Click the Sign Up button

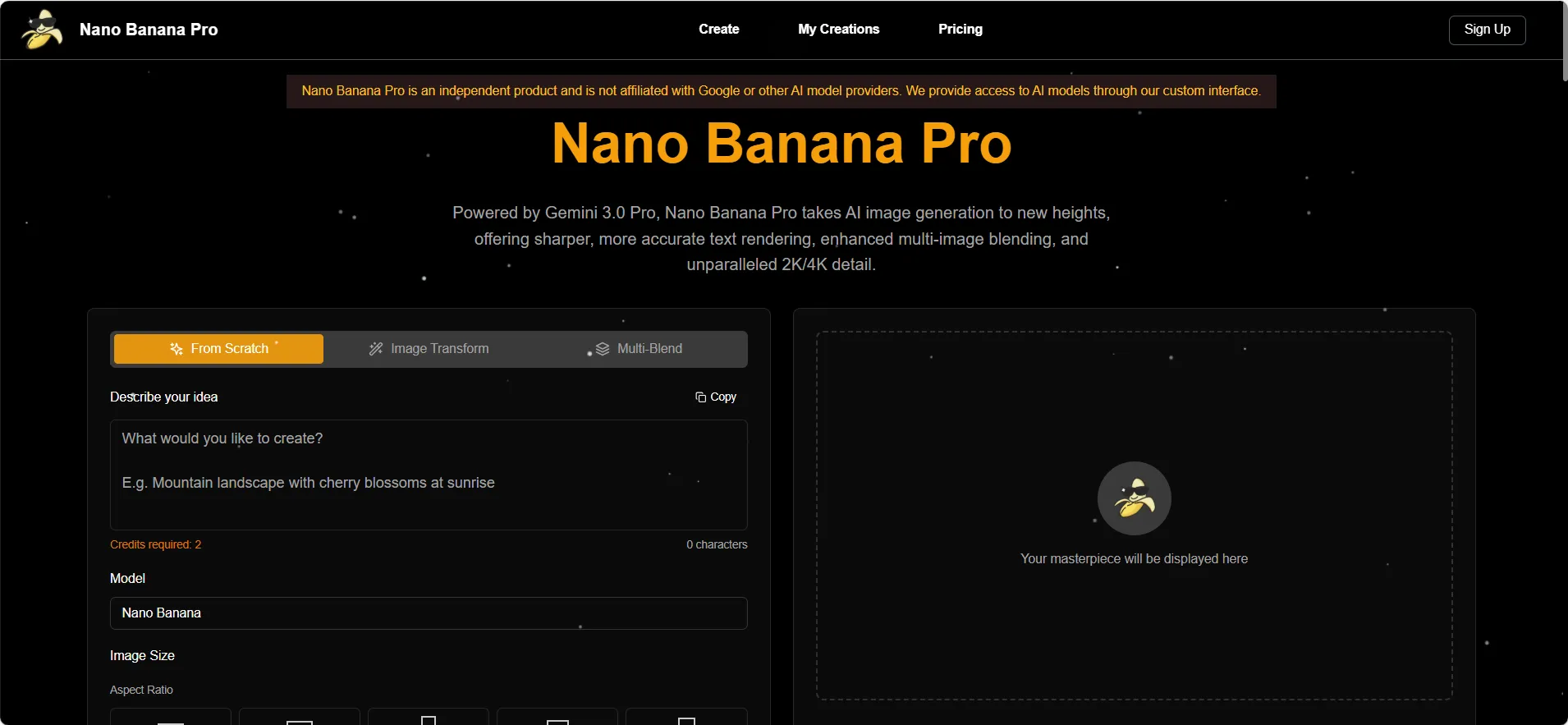point(1487,30)
